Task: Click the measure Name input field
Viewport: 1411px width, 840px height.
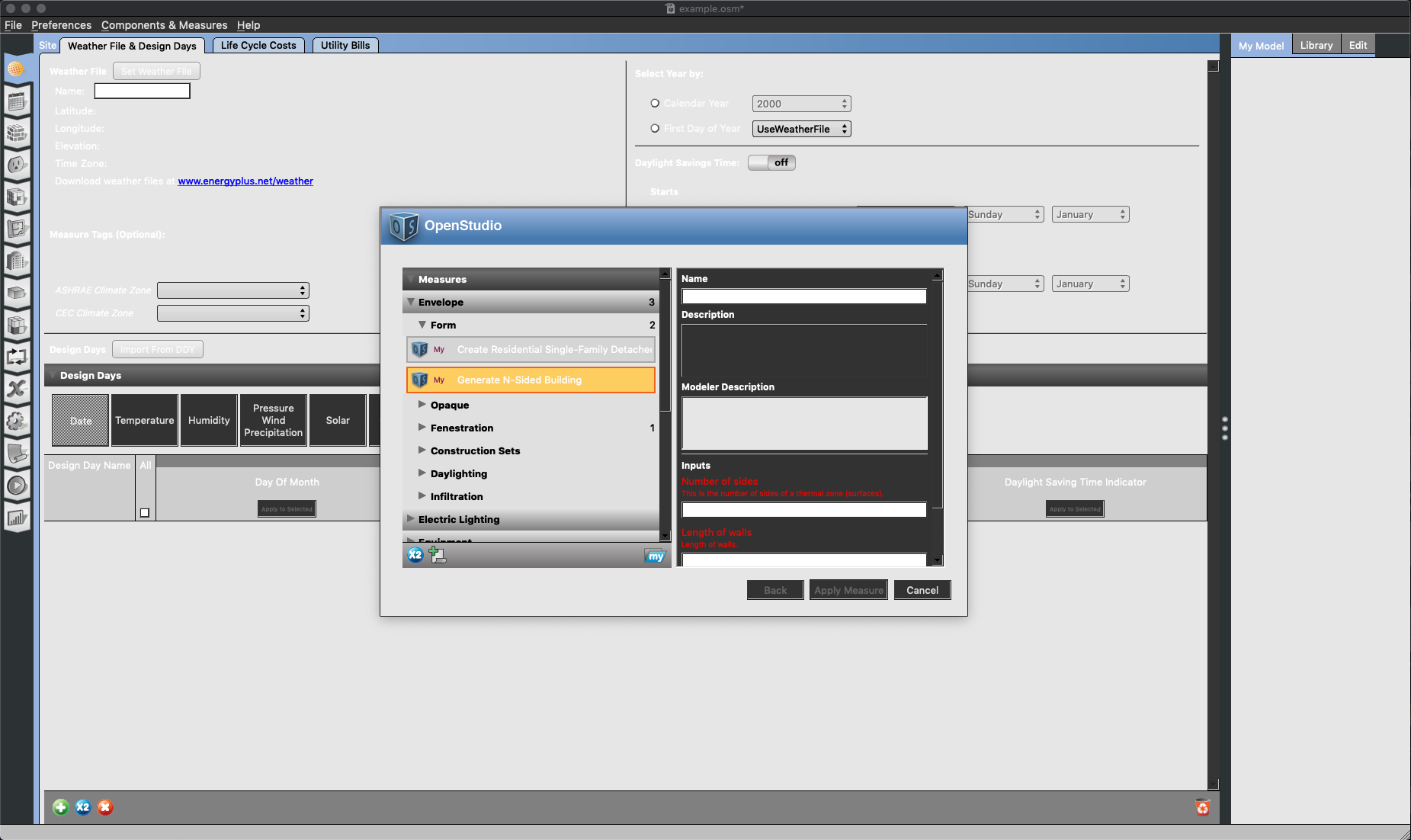Action: 804,296
